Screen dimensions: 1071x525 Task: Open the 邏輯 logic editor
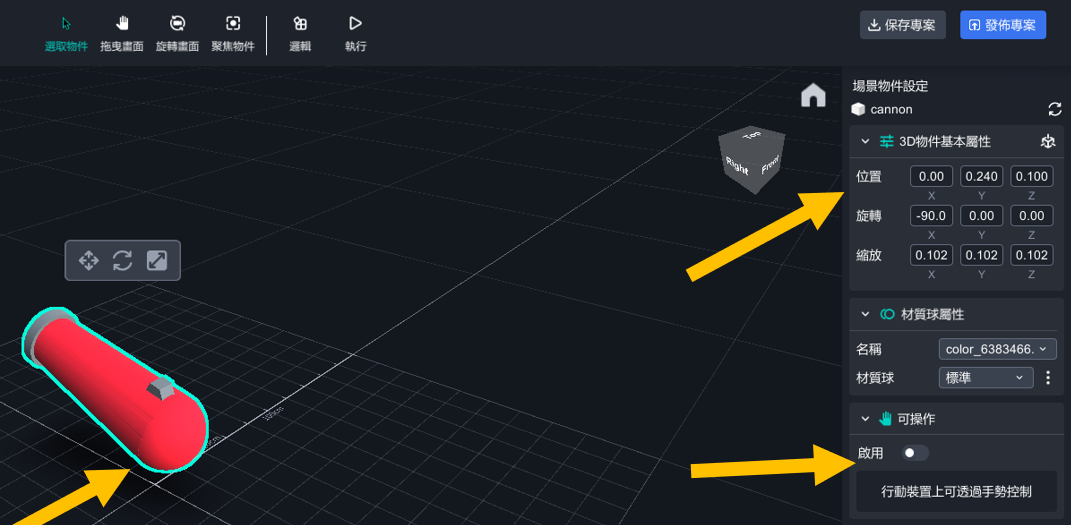tap(299, 33)
